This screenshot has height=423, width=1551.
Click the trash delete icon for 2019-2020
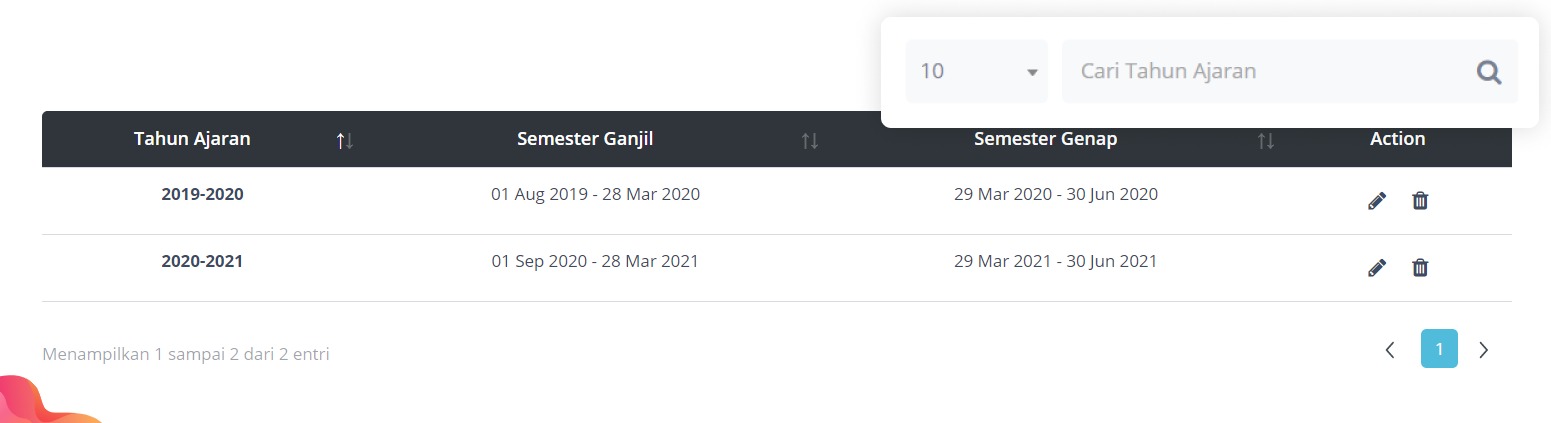1420,201
